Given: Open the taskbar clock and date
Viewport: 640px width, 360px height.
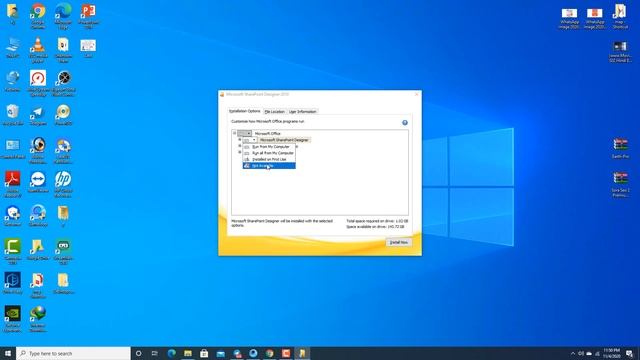Looking at the screenshot, I should click(x=611, y=353).
